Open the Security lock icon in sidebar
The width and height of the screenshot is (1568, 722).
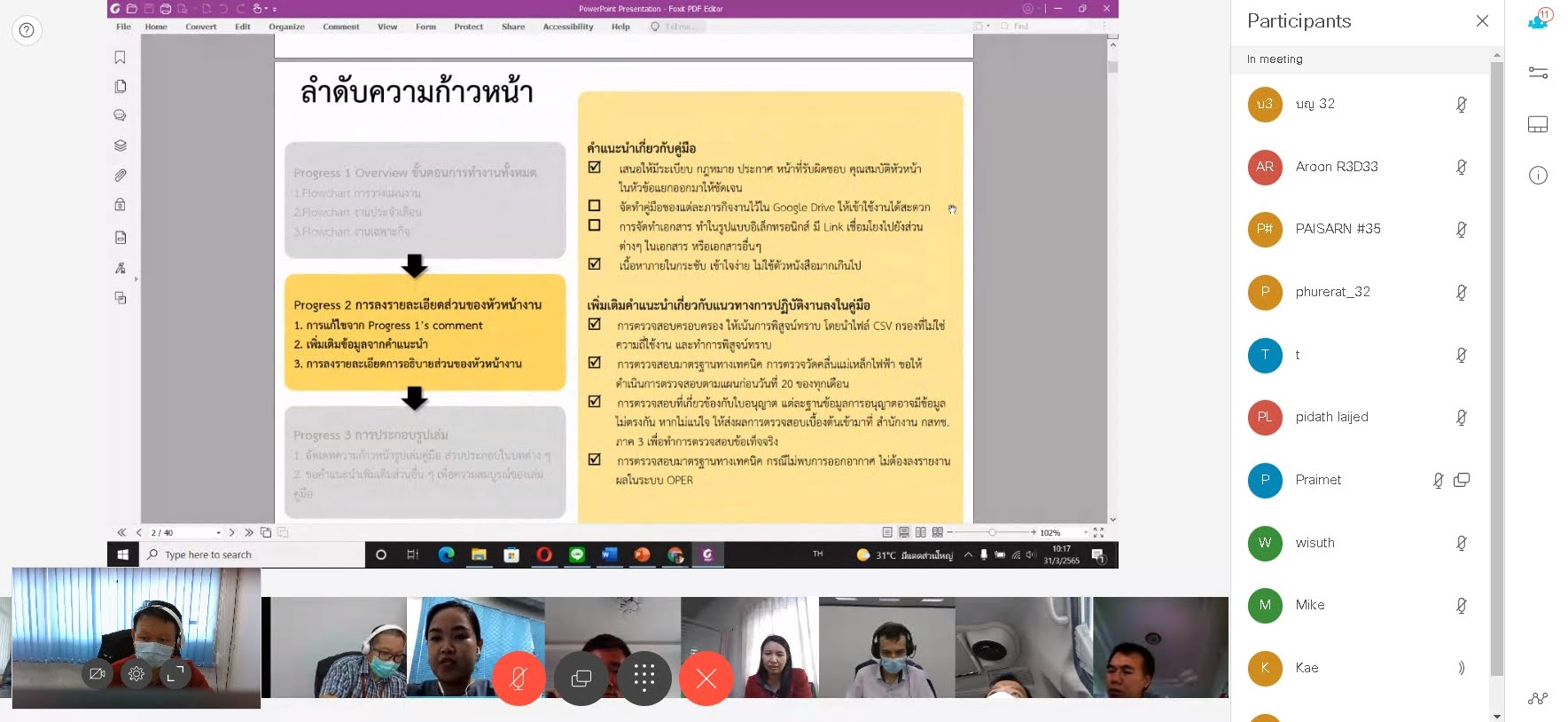pyautogui.click(x=120, y=204)
